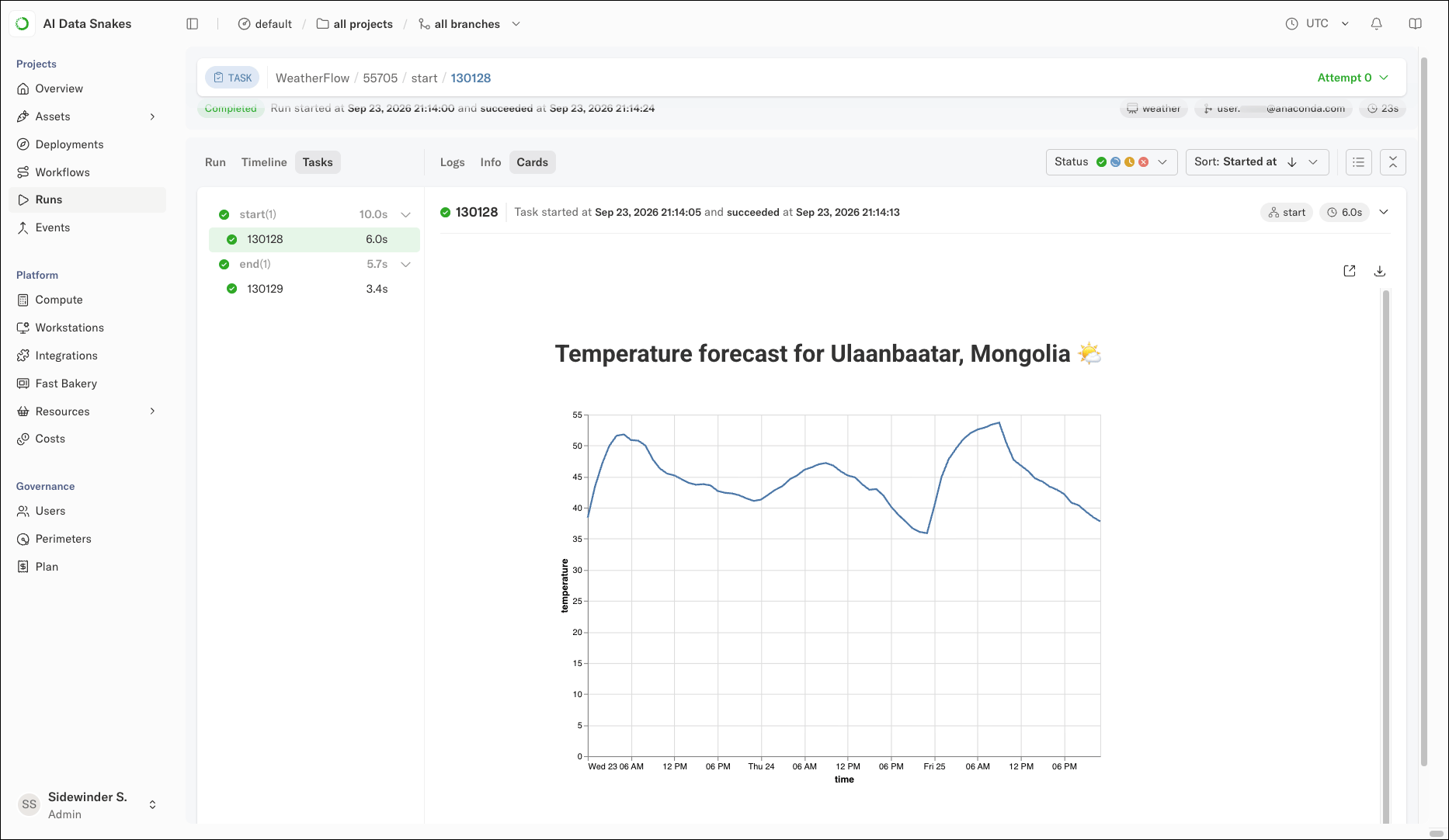Open the UTC timezone dropdown
Image resolution: width=1449 pixels, height=840 pixels.
pyautogui.click(x=1318, y=24)
